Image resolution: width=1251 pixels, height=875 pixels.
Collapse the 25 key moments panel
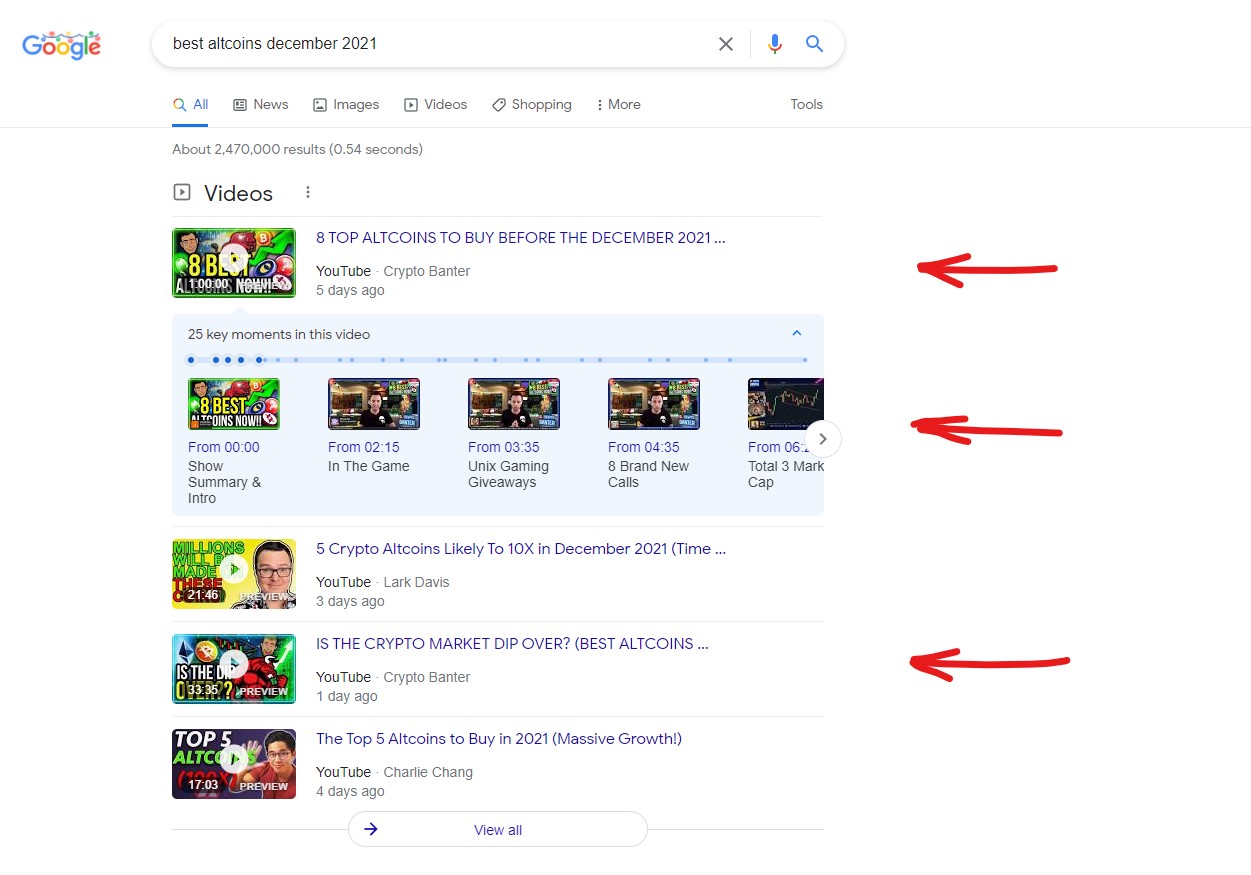(797, 334)
